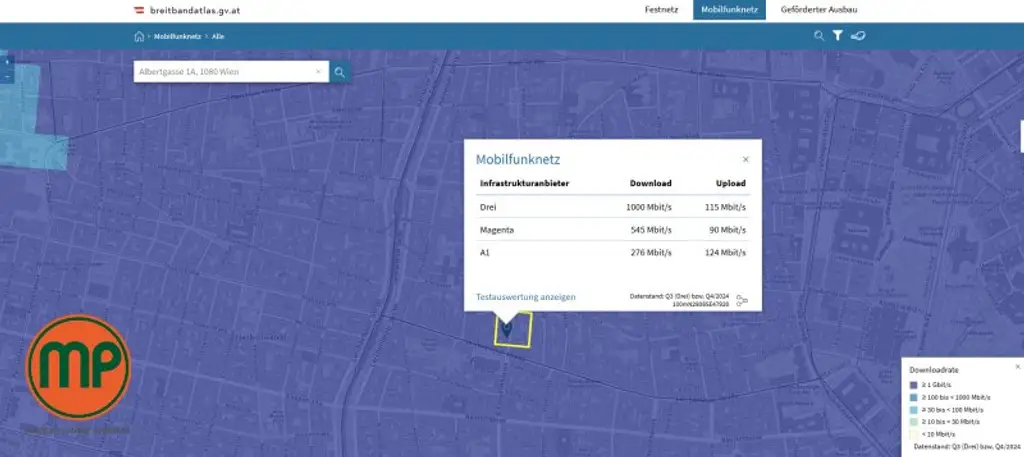Click the share icon in Mobilfunknetz popup
This screenshot has width=1024, height=457.
tap(742, 300)
